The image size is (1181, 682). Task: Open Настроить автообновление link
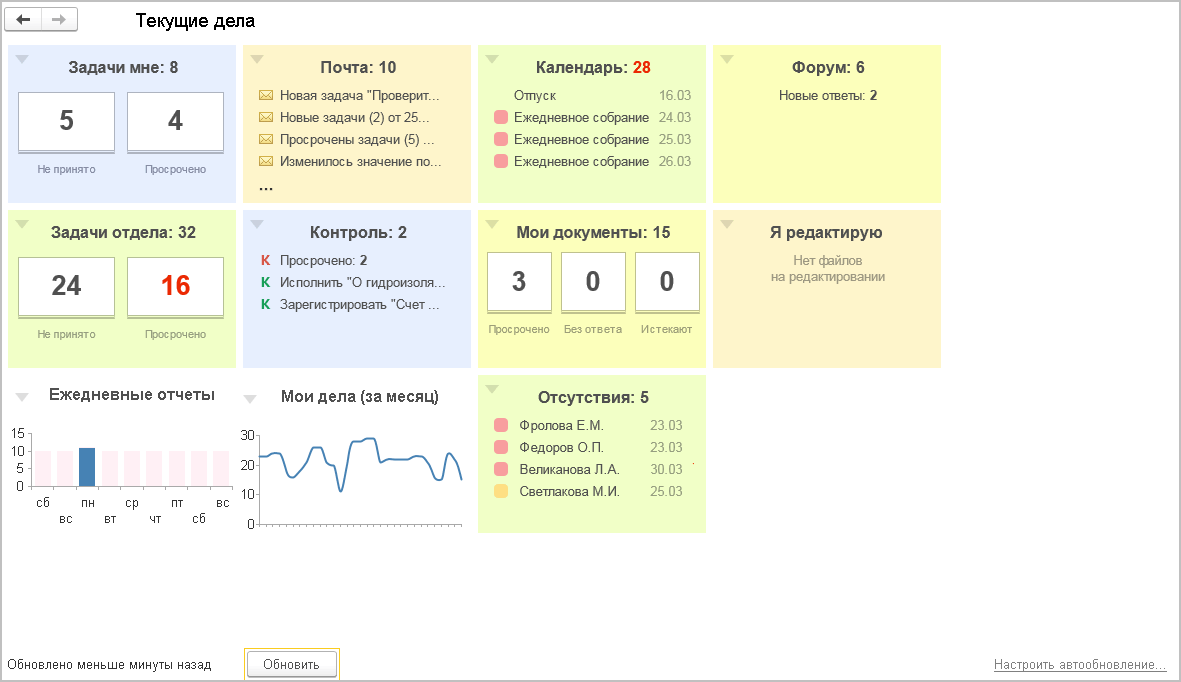pyautogui.click(x=1079, y=665)
